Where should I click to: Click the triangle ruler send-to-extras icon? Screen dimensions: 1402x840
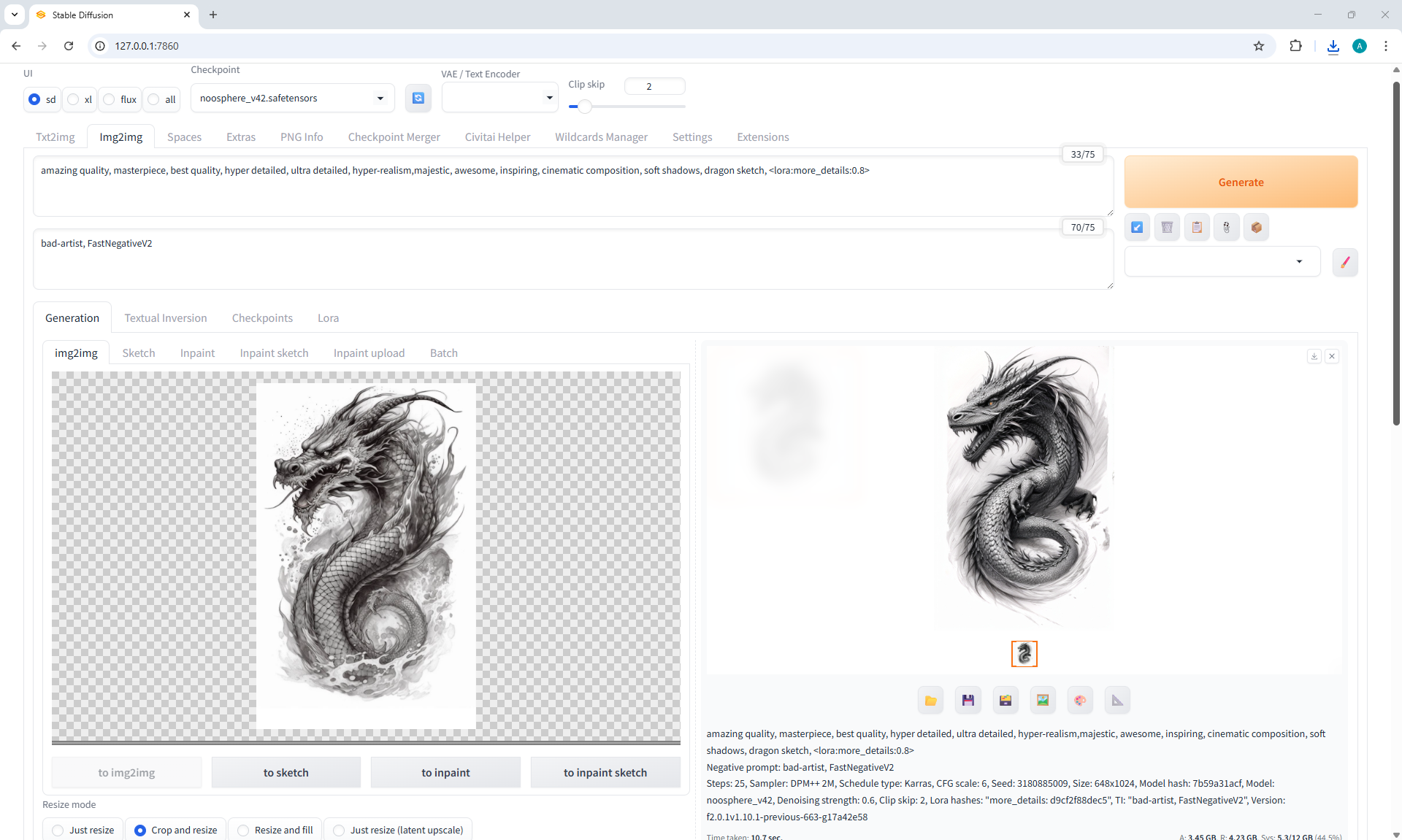tap(1117, 701)
